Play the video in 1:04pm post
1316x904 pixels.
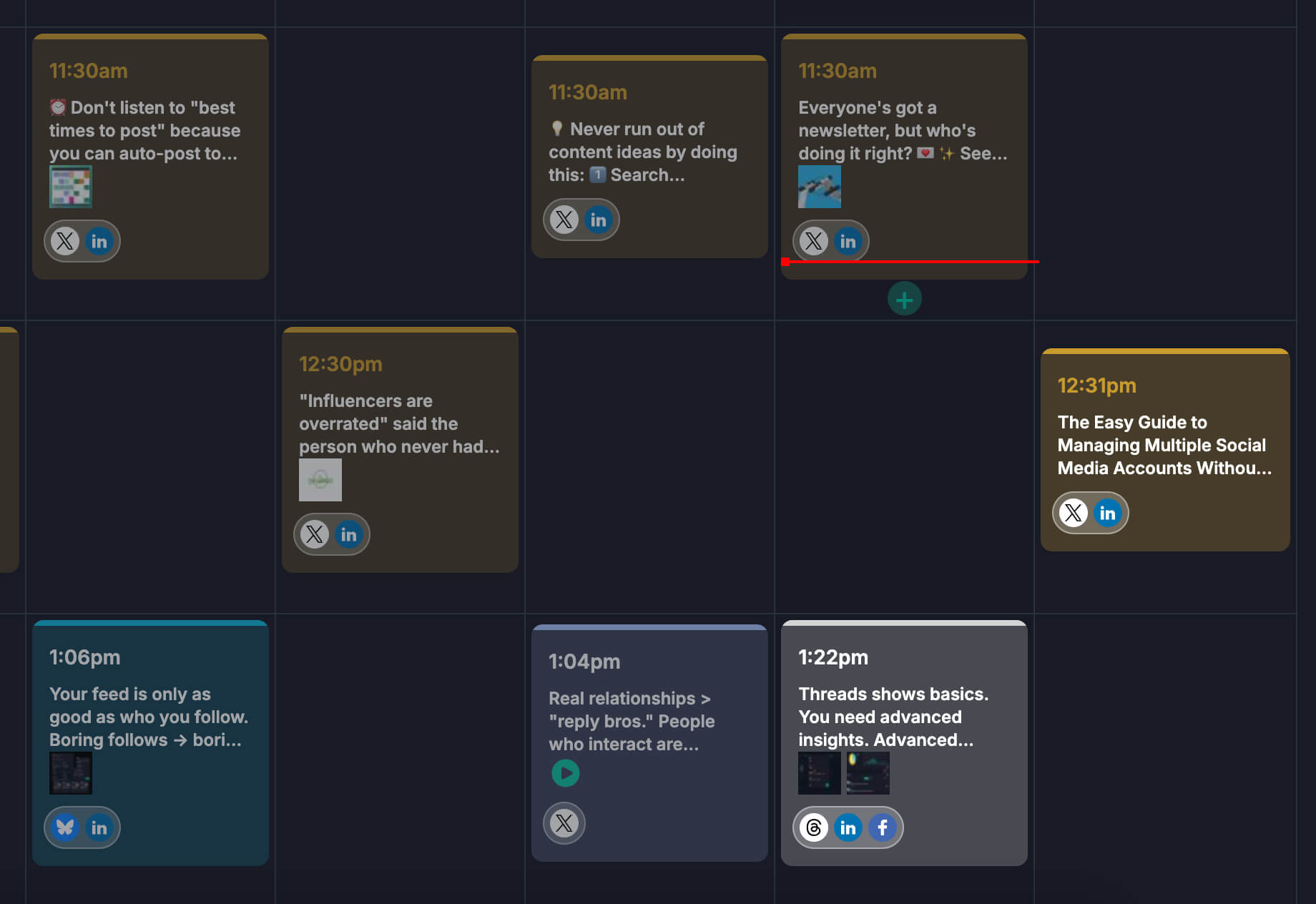566,773
